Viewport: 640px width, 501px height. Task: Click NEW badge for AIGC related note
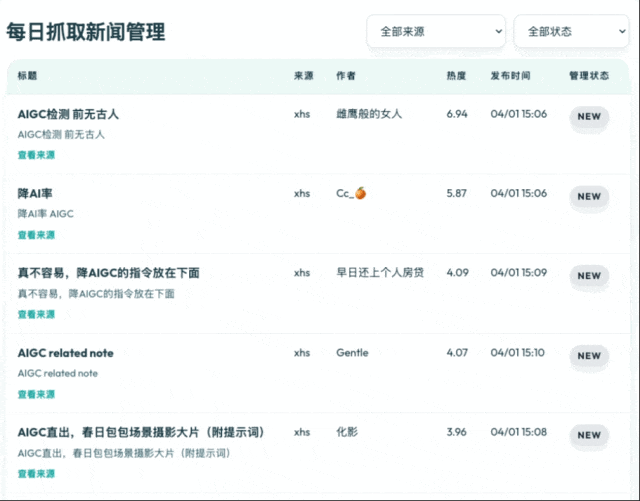coord(589,356)
